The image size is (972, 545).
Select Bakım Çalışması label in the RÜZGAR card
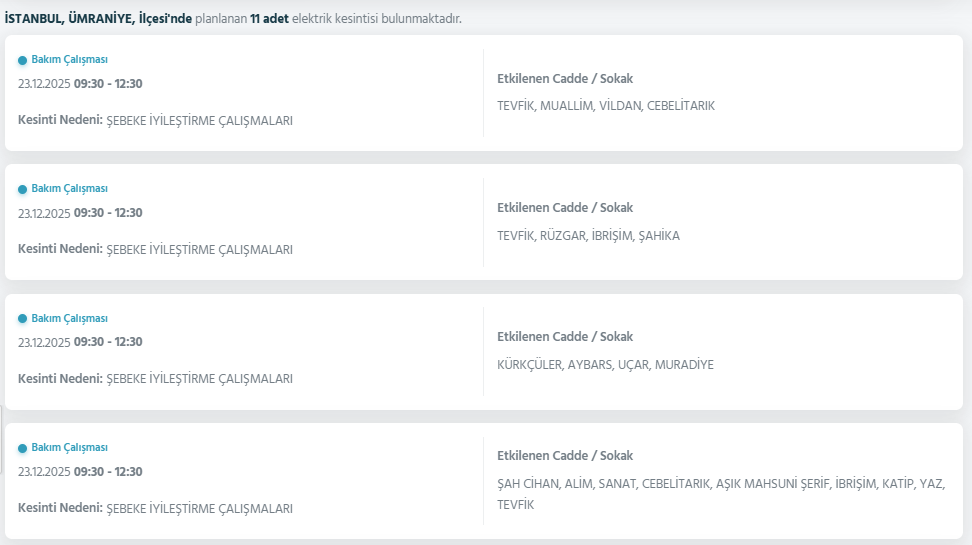[69, 188]
